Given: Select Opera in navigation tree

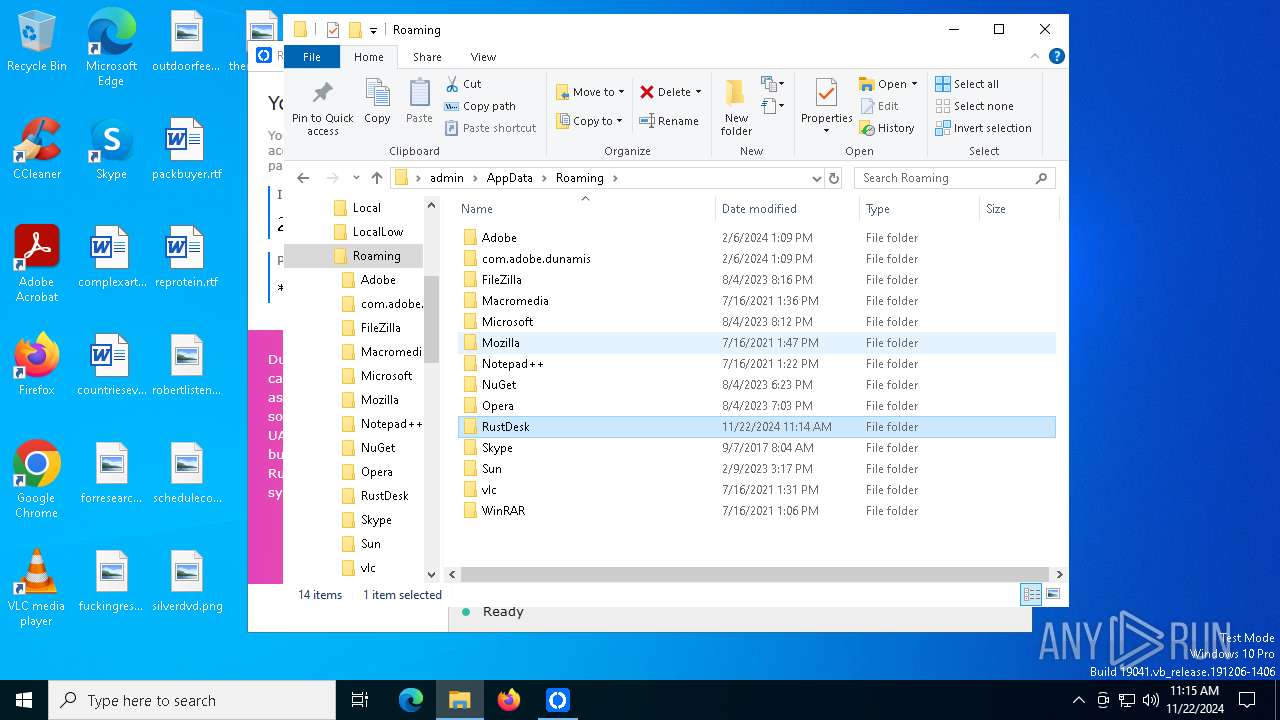Looking at the screenshot, I should coord(376,472).
